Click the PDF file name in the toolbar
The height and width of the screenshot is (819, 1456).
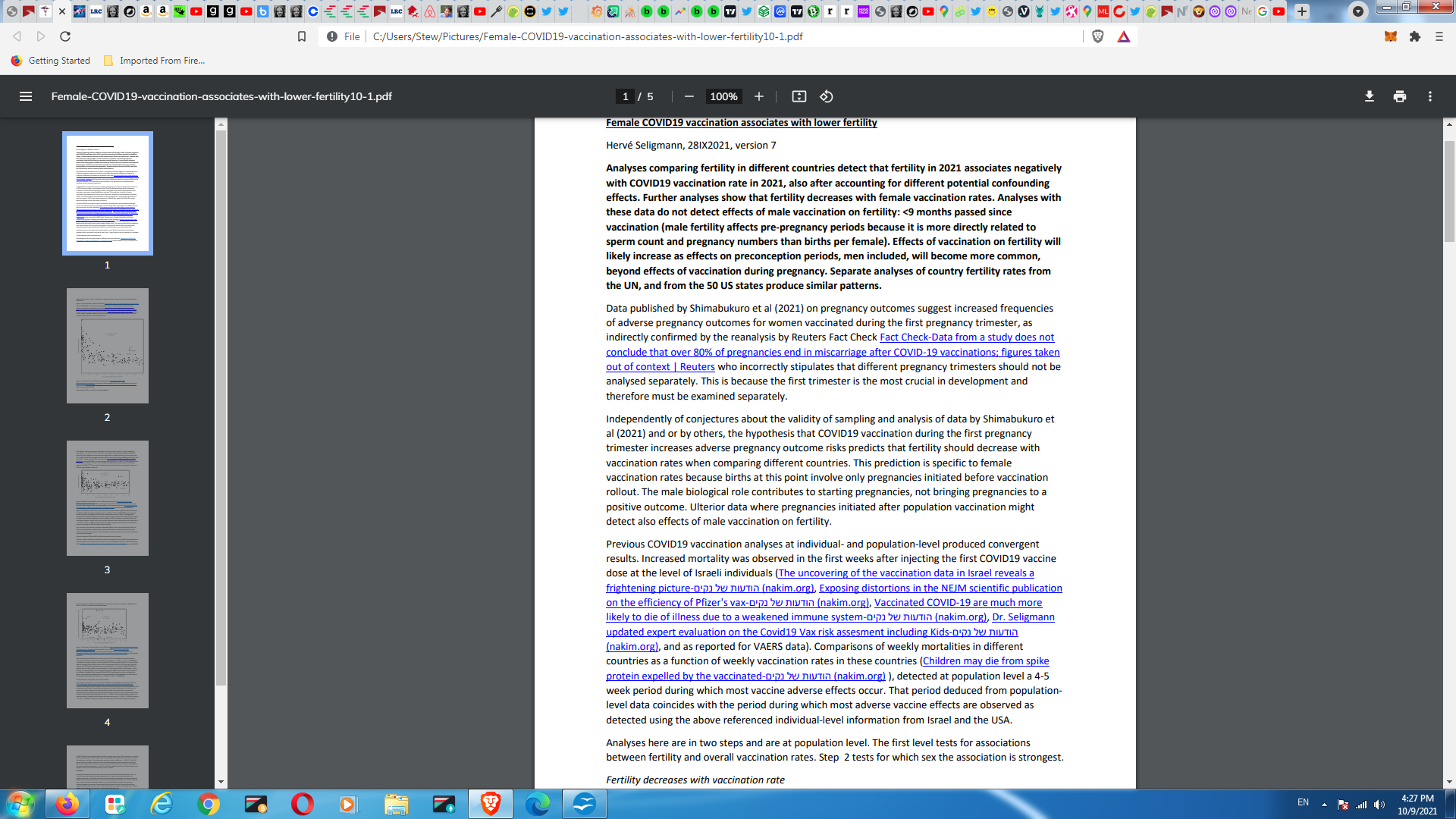click(x=221, y=96)
